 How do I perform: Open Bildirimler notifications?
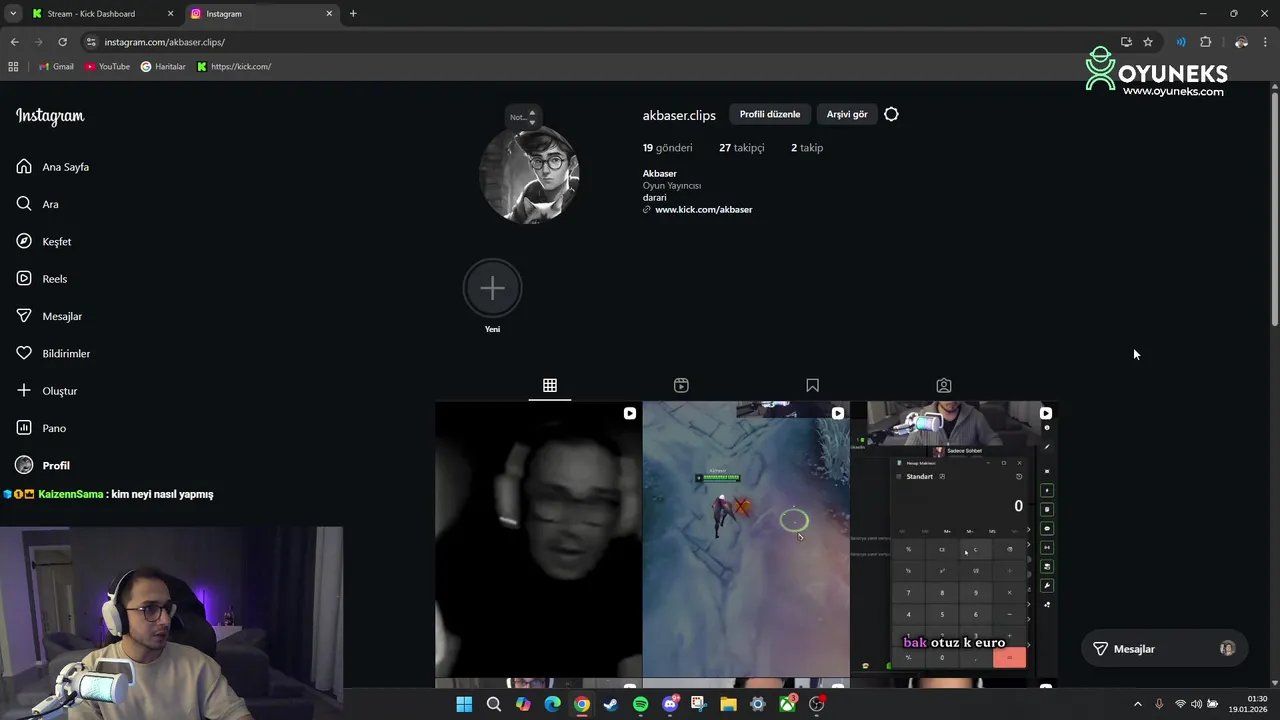point(53,353)
